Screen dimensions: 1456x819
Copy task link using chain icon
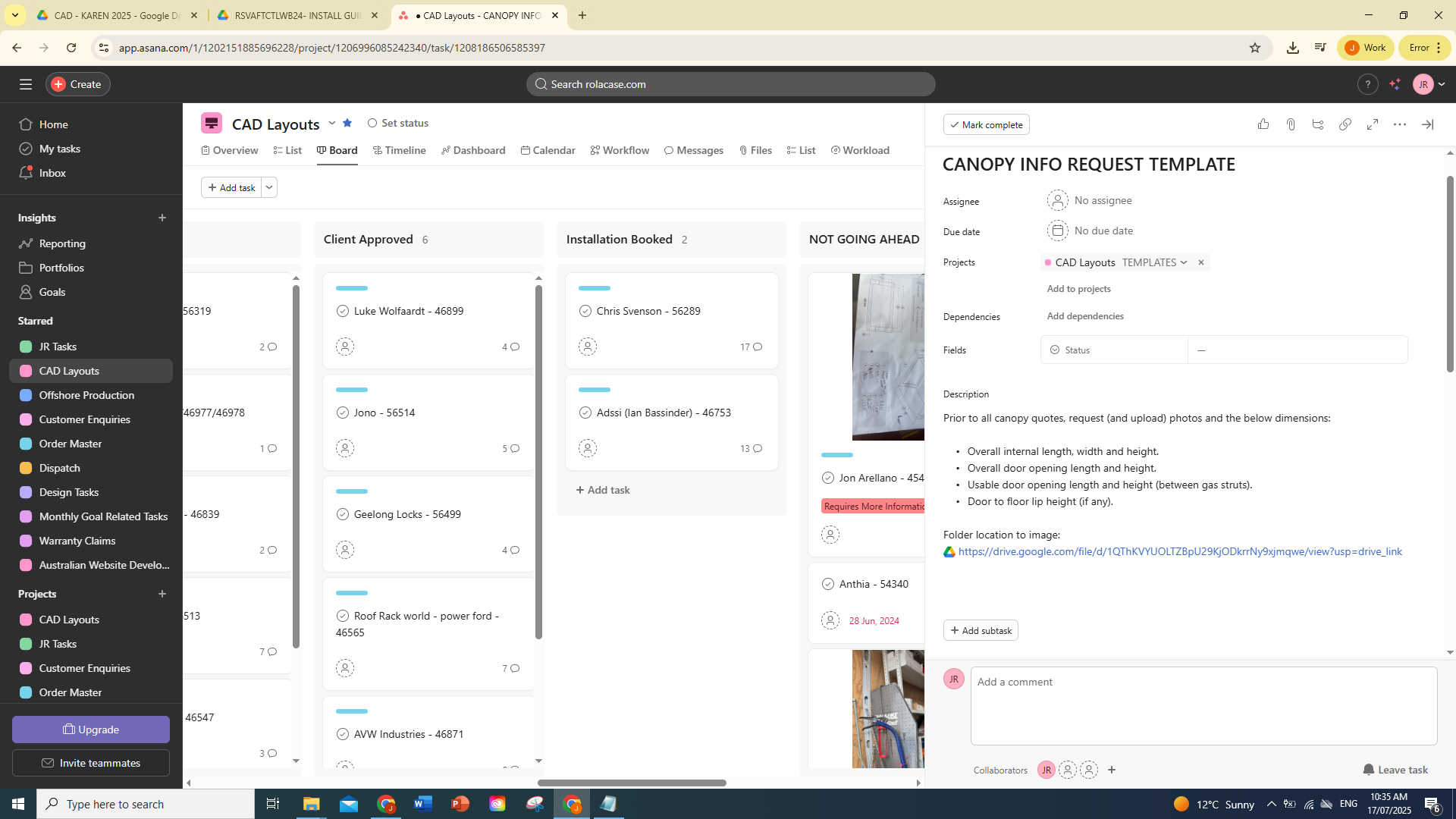(x=1345, y=124)
